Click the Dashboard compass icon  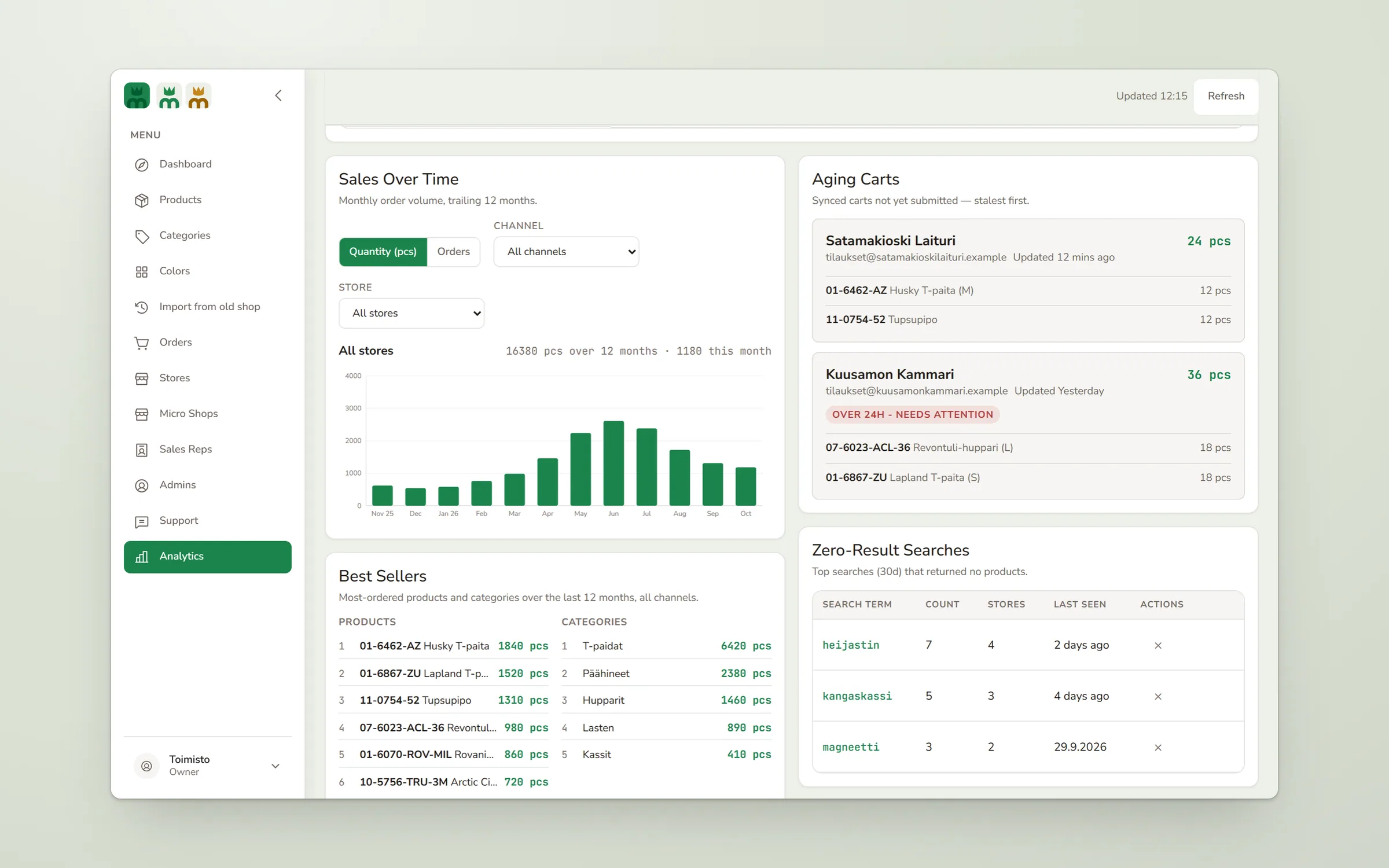click(x=142, y=165)
